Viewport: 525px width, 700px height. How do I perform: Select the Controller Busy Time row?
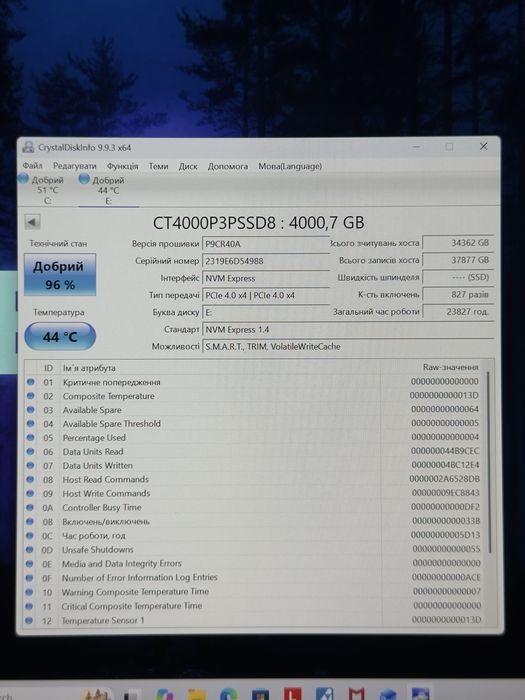[254, 507]
